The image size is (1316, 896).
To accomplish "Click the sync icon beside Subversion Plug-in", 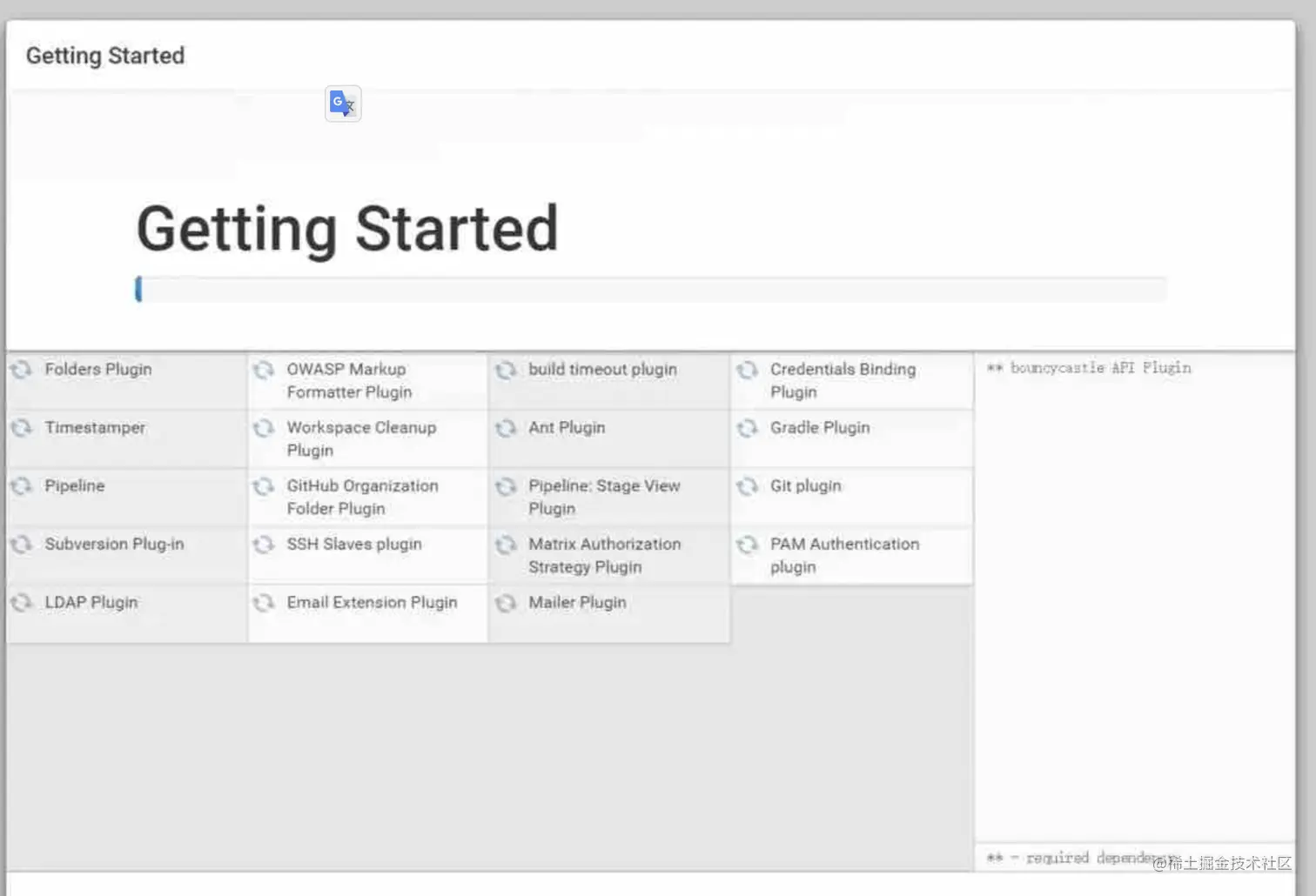I will [x=22, y=545].
